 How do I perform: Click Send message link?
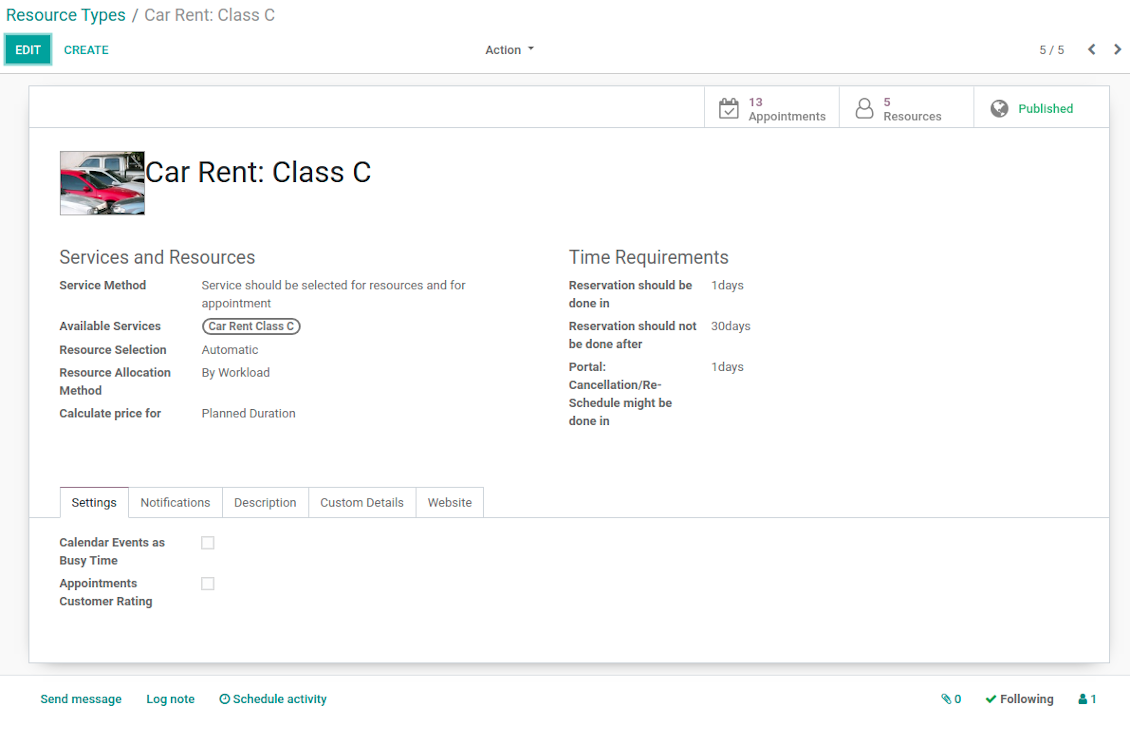click(81, 699)
